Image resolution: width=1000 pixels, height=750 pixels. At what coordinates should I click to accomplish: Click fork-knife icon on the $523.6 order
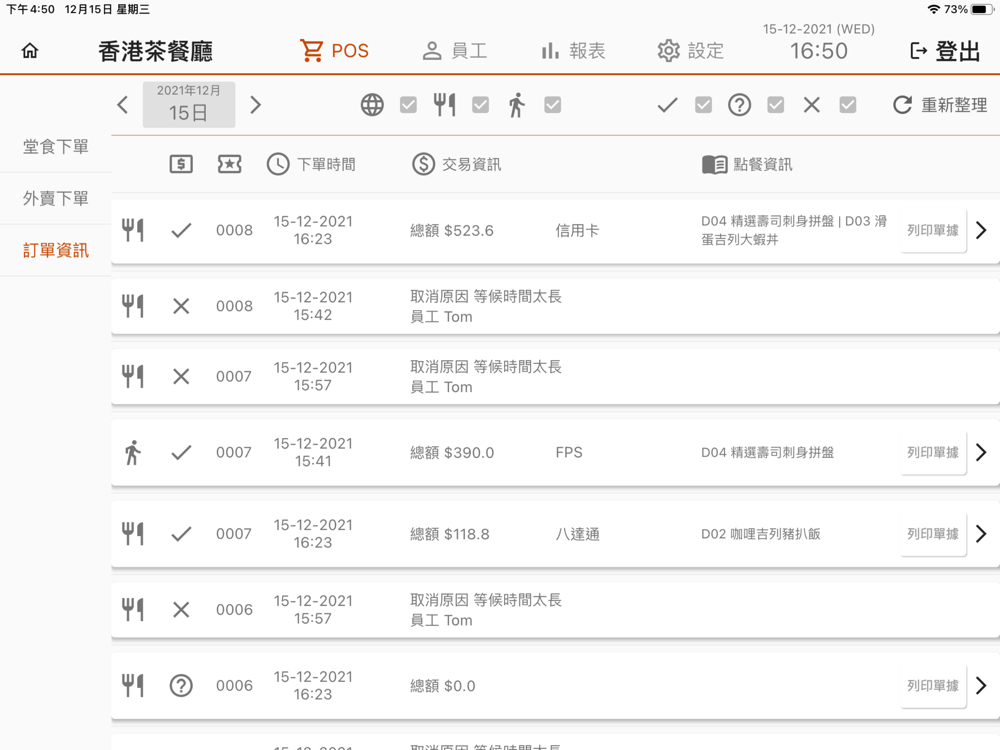pos(133,230)
